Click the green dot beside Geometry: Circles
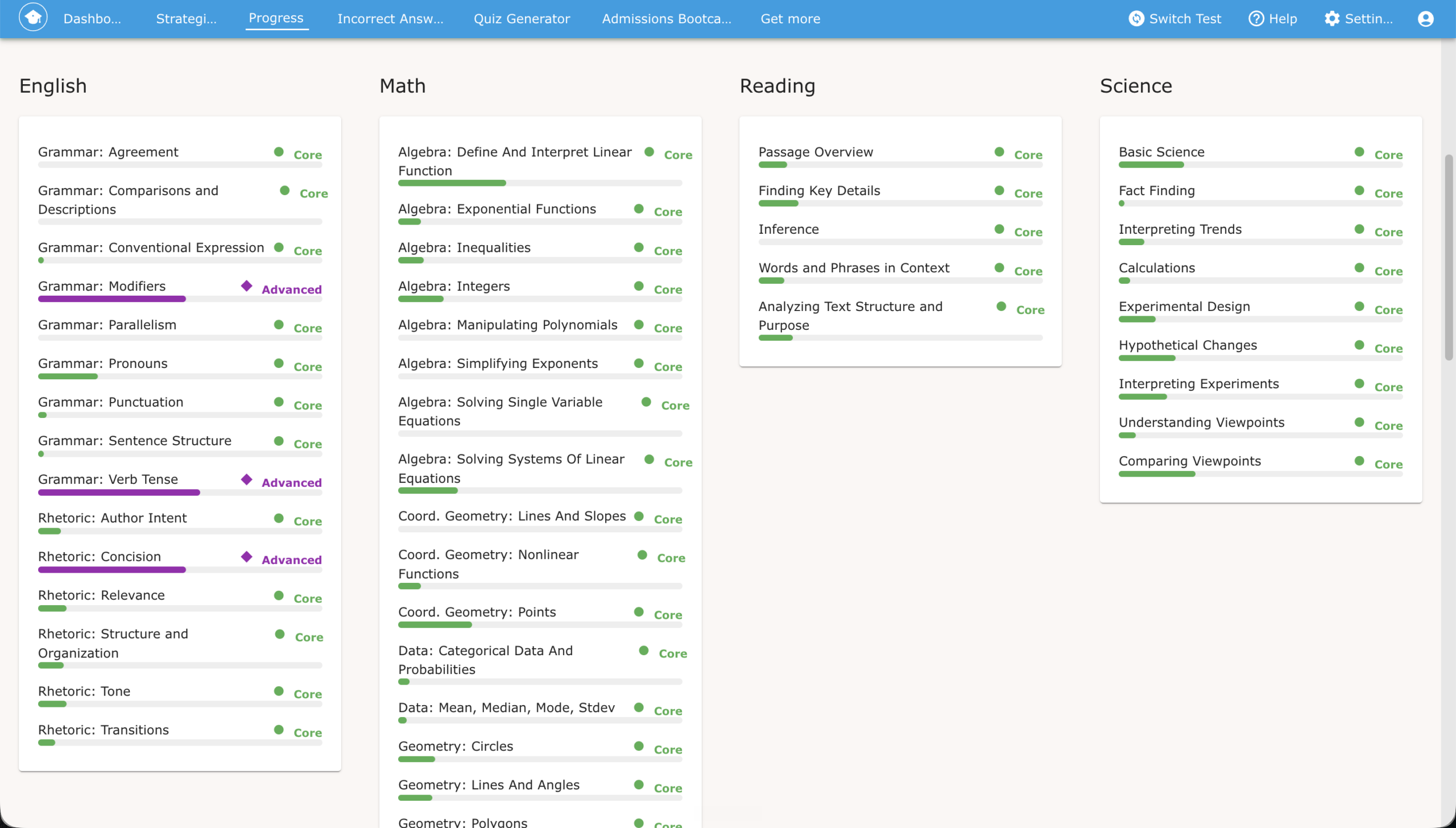1456x828 pixels. [639, 746]
